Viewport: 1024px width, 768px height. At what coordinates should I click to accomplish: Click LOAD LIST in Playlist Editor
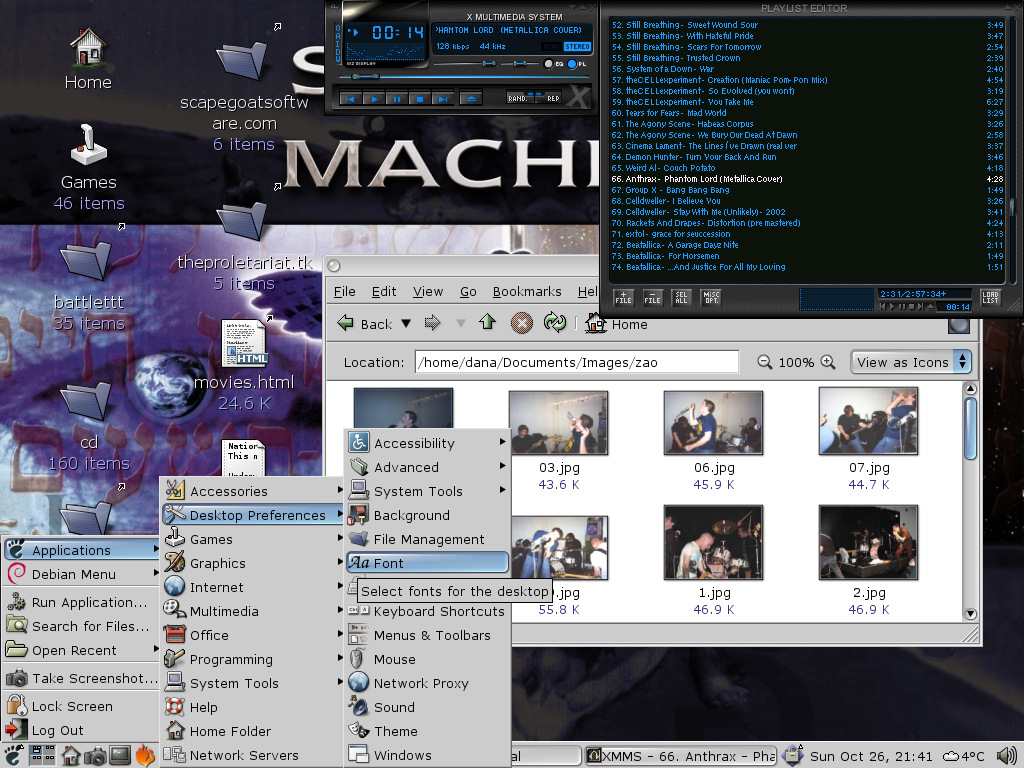[990, 298]
